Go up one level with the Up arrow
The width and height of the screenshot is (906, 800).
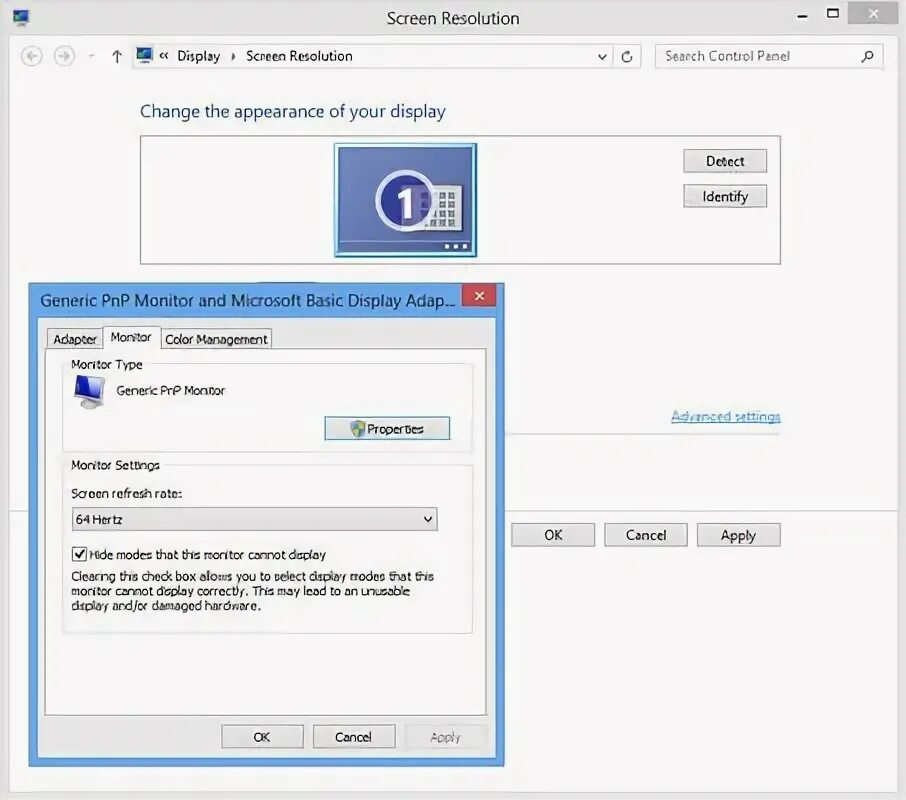coord(117,56)
